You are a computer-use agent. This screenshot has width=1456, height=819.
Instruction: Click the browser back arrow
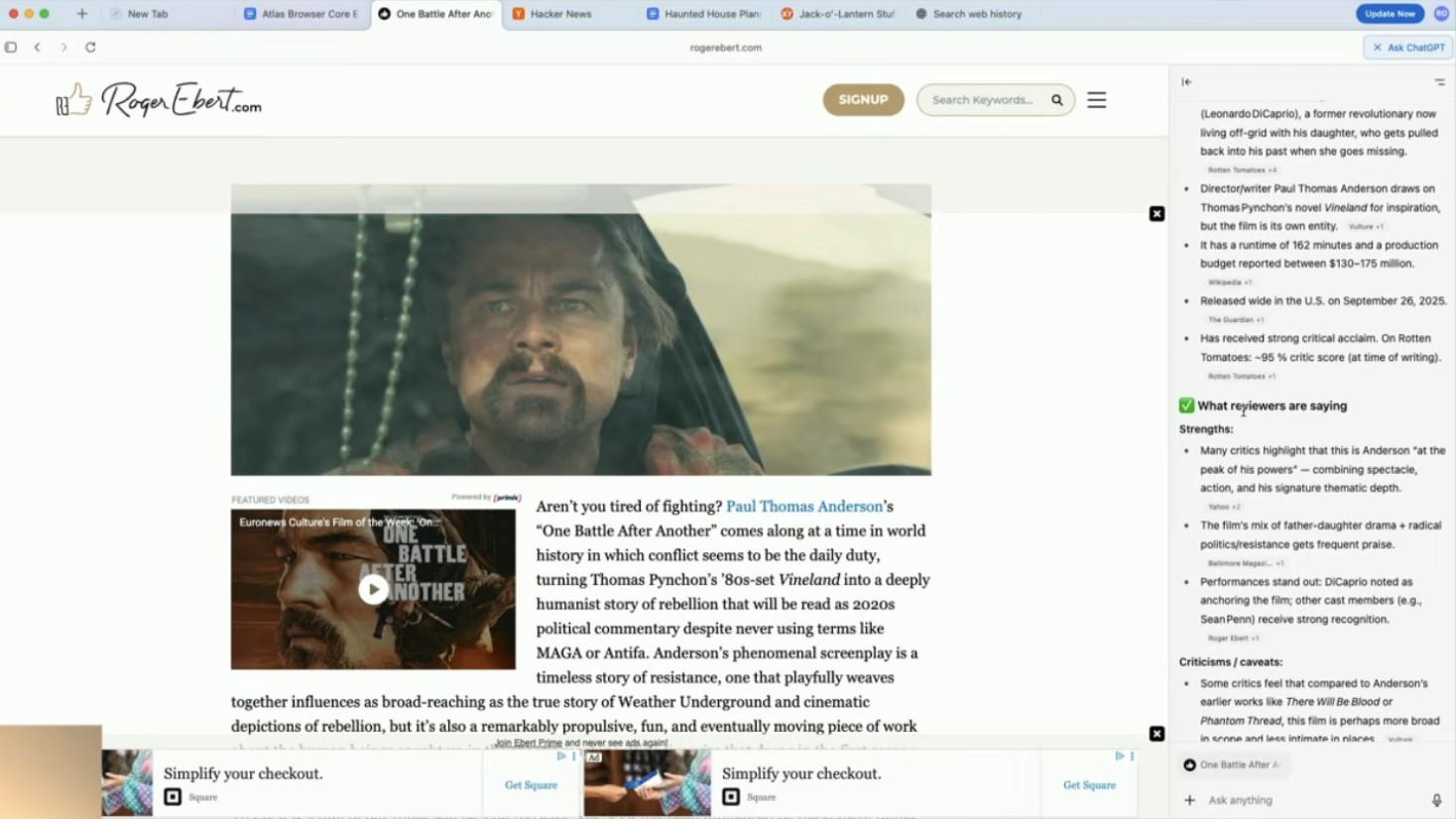[x=38, y=47]
